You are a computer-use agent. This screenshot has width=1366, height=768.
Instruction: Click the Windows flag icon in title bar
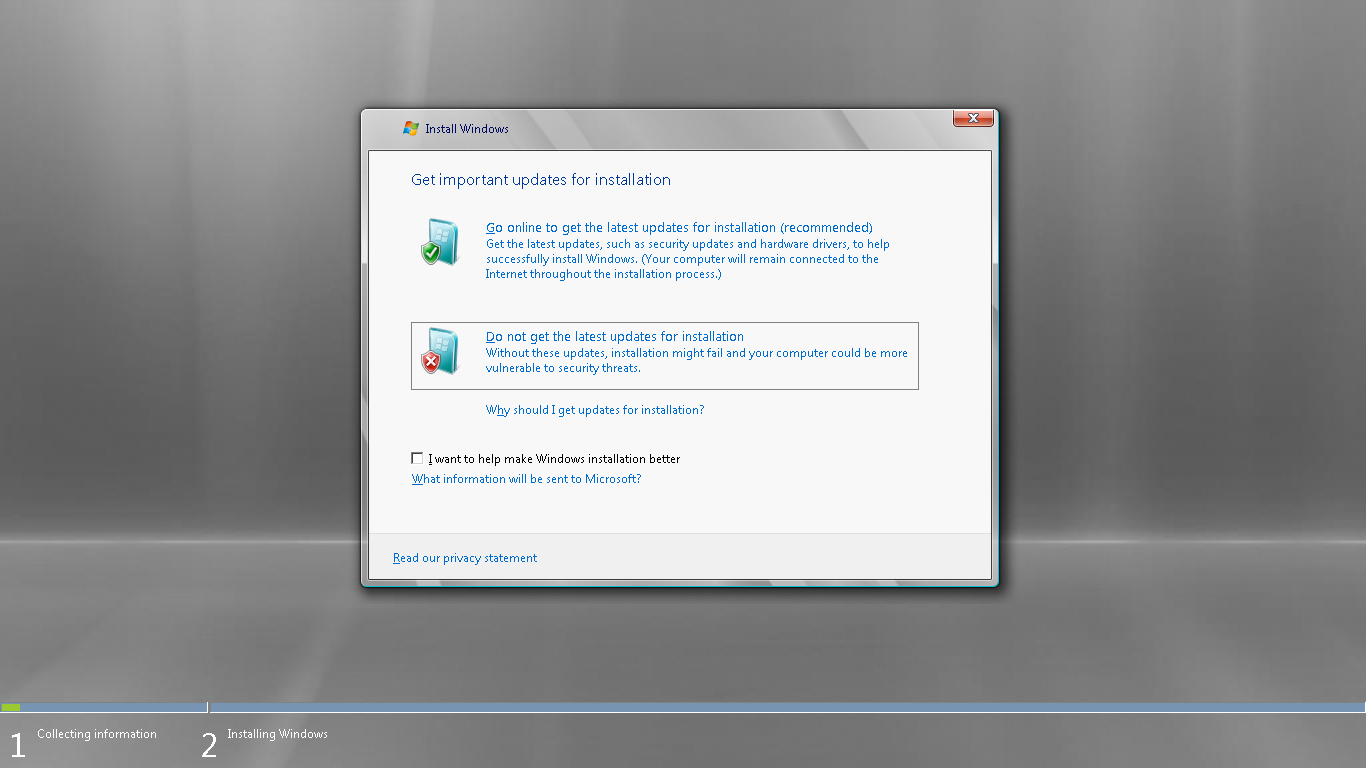[x=410, y=128]
